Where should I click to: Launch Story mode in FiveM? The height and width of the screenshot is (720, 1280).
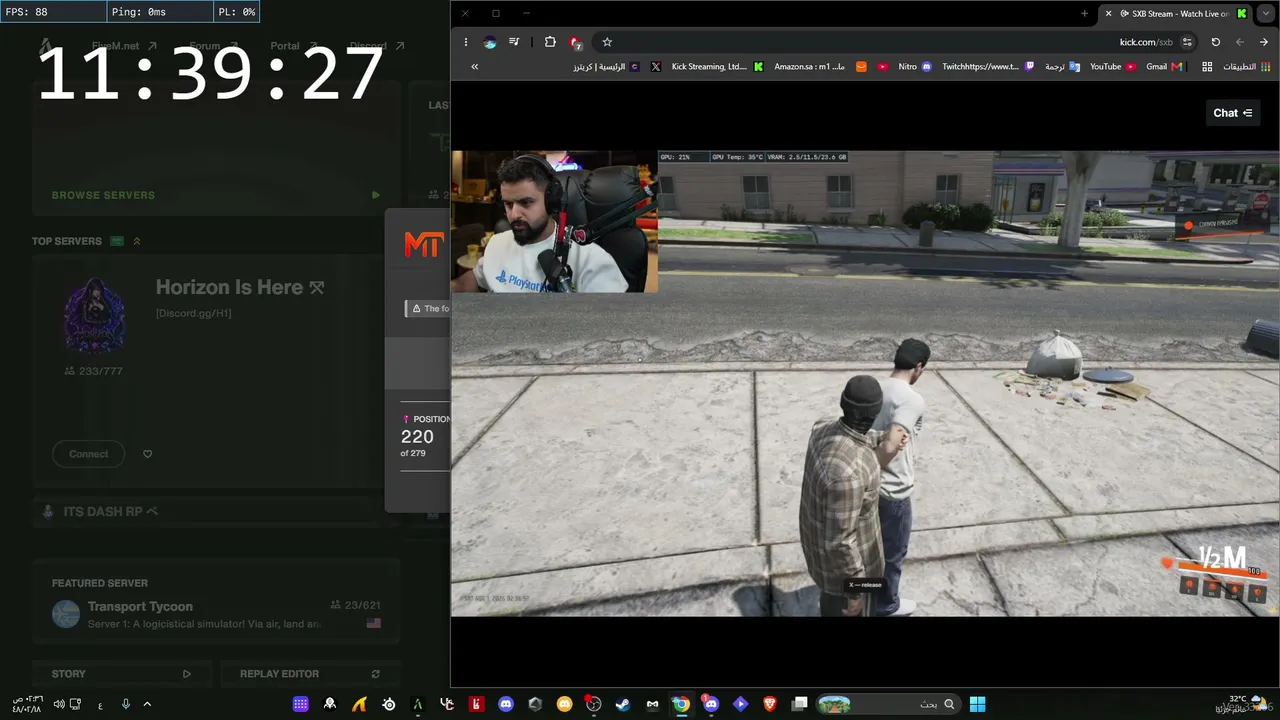pos(122,674)
